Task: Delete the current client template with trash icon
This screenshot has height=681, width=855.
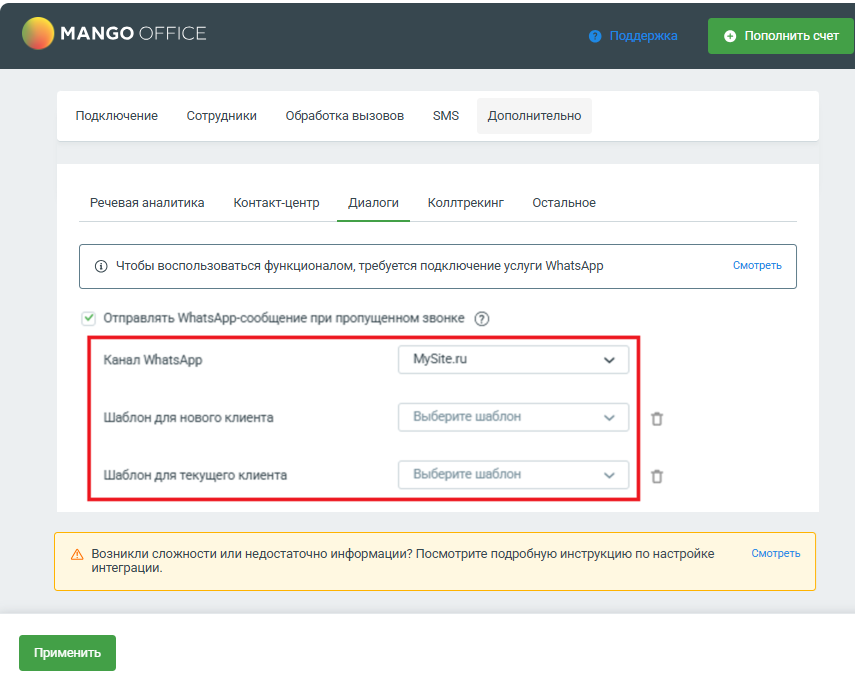Action: point(657,477)
